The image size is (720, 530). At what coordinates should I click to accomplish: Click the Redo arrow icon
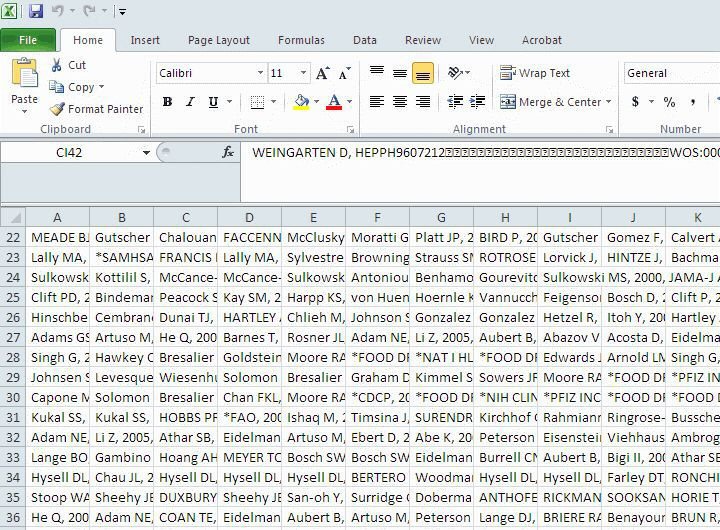(x=89, y=11)
